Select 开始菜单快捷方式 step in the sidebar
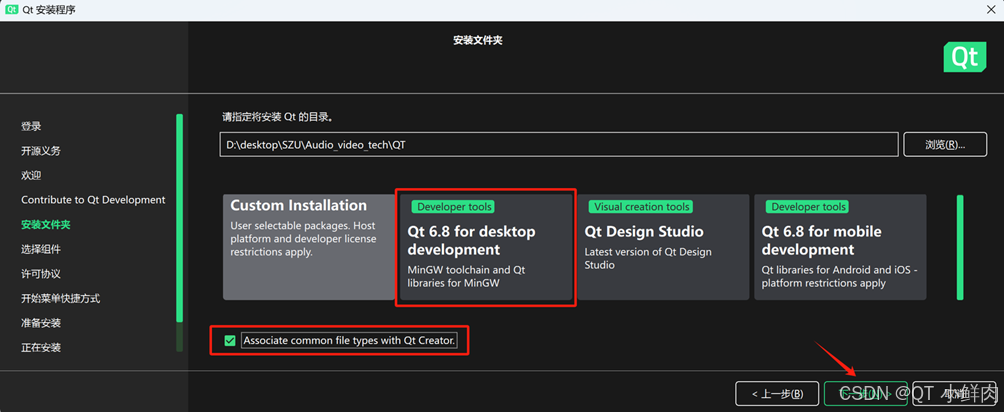 (x=60, y=299)
